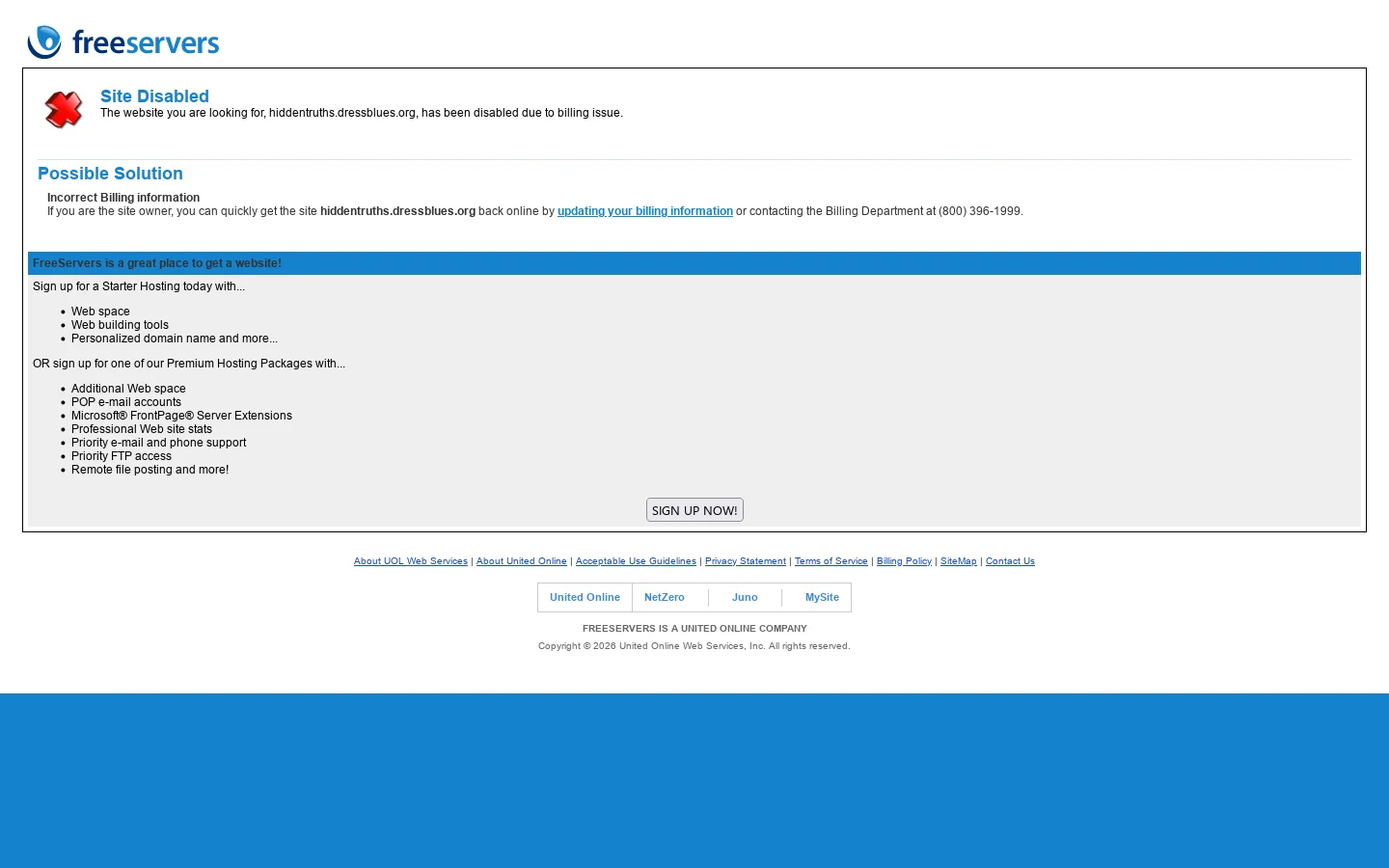Viewport: 1389px width, 868px height.
Task: Click the SIGN UP NOW! button
Action: [x=694, y=510]
